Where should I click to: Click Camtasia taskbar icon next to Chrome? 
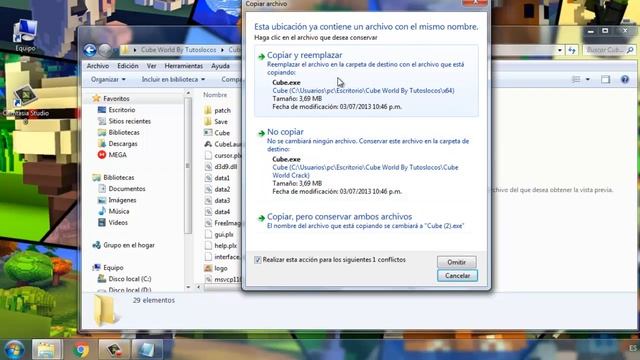tap(114, 350)
